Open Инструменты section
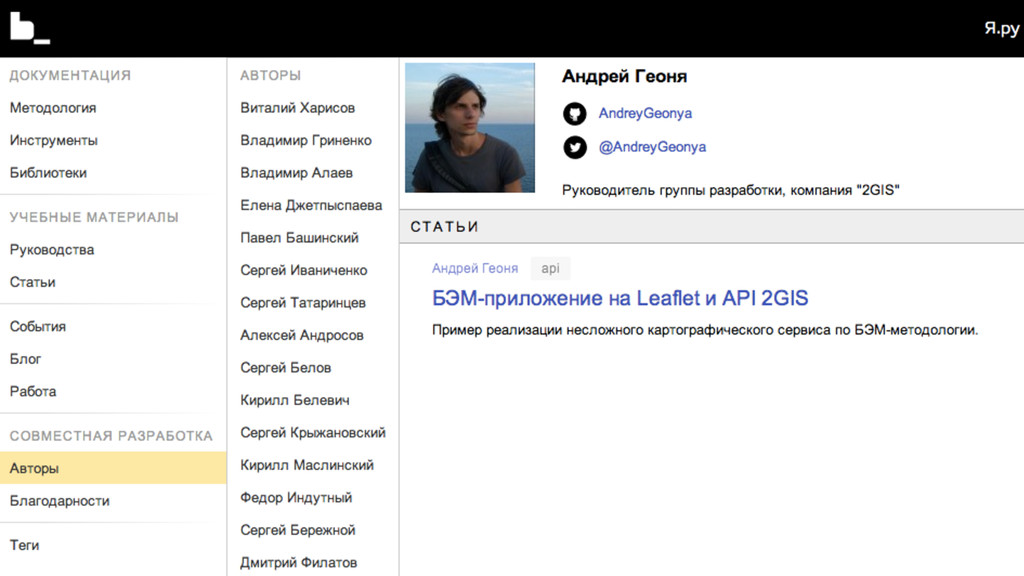This screenshot has height=576, width=1024. pos(54,140)
